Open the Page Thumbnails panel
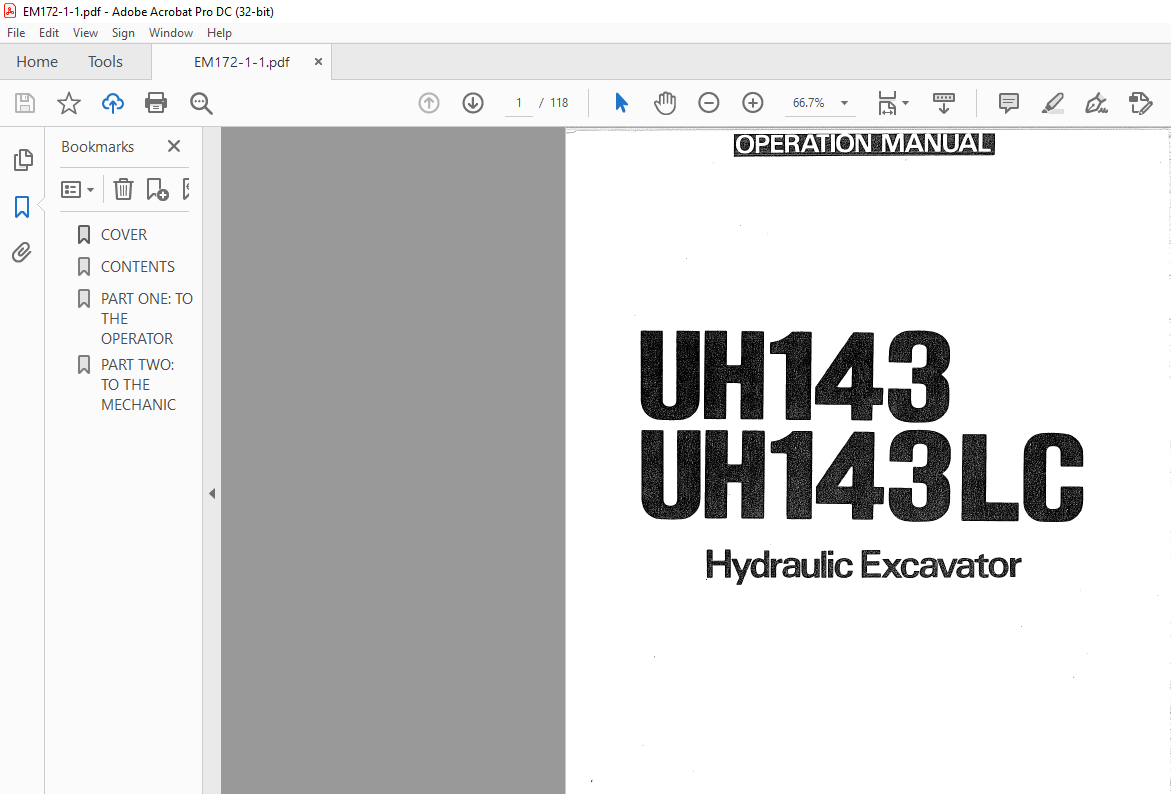Screen dimensions: 1171x794 tap(23, 160)
